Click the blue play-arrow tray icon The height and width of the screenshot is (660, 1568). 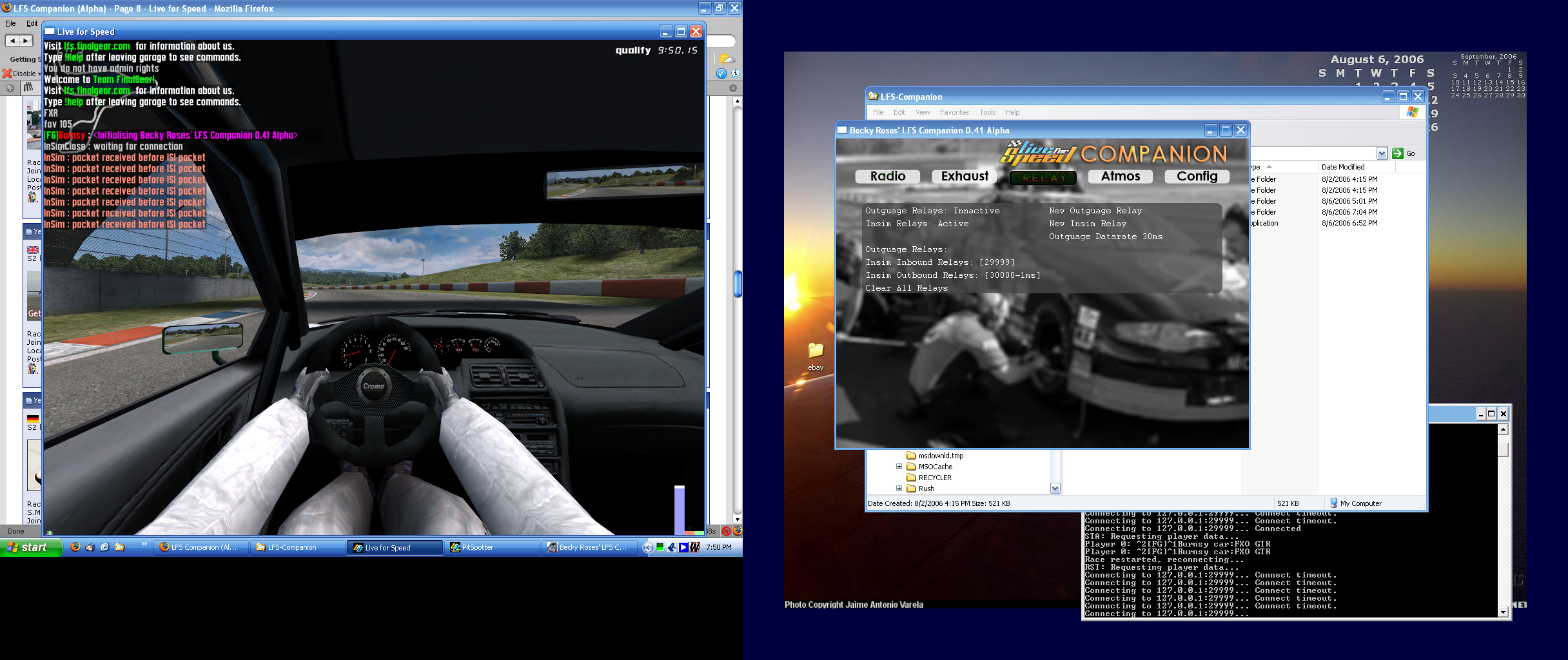pos(683,547)
